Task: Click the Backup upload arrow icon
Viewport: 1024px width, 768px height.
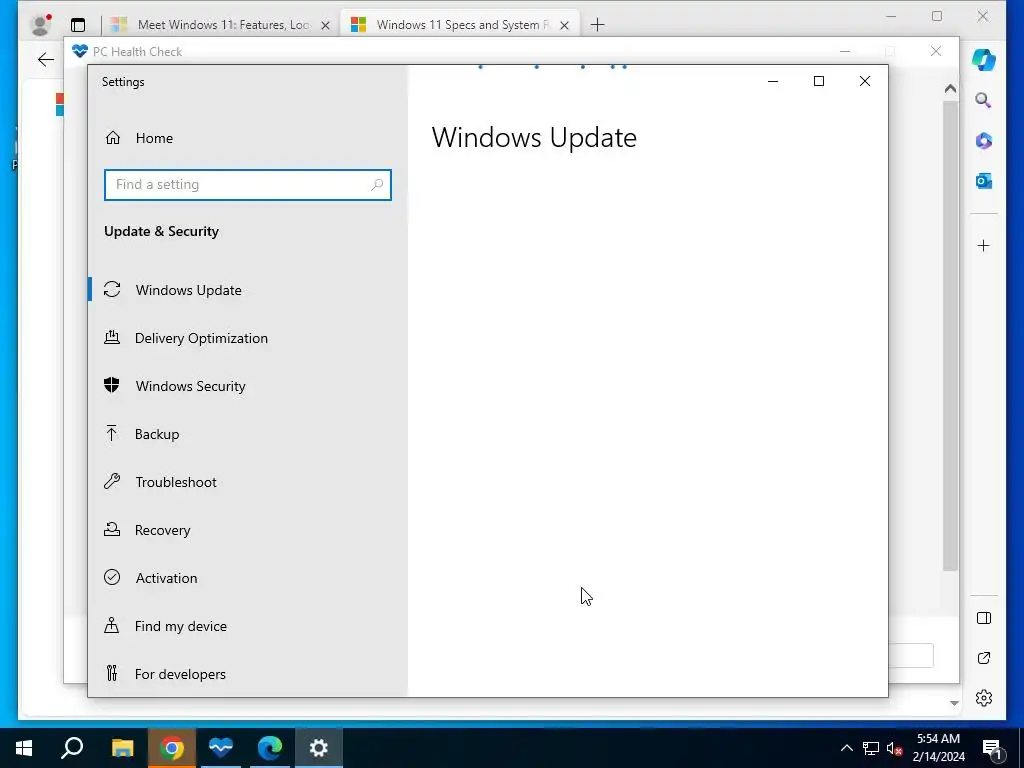Action: point(112,433)
